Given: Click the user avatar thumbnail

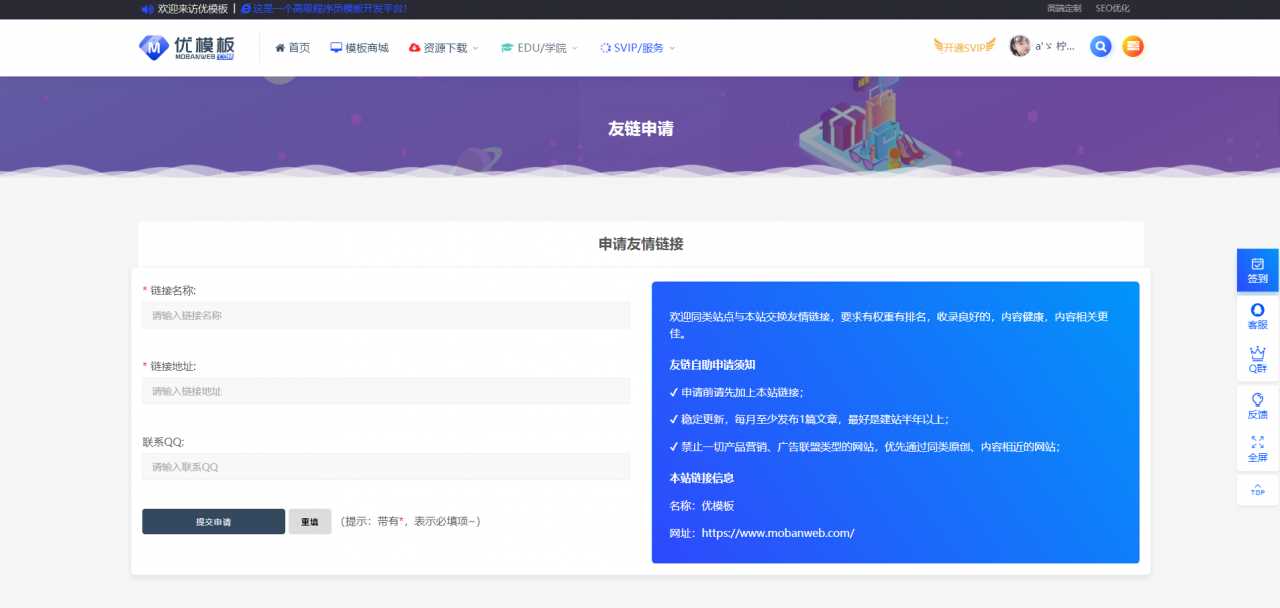Looking at the screenshot, I should tap(1019, 45).
